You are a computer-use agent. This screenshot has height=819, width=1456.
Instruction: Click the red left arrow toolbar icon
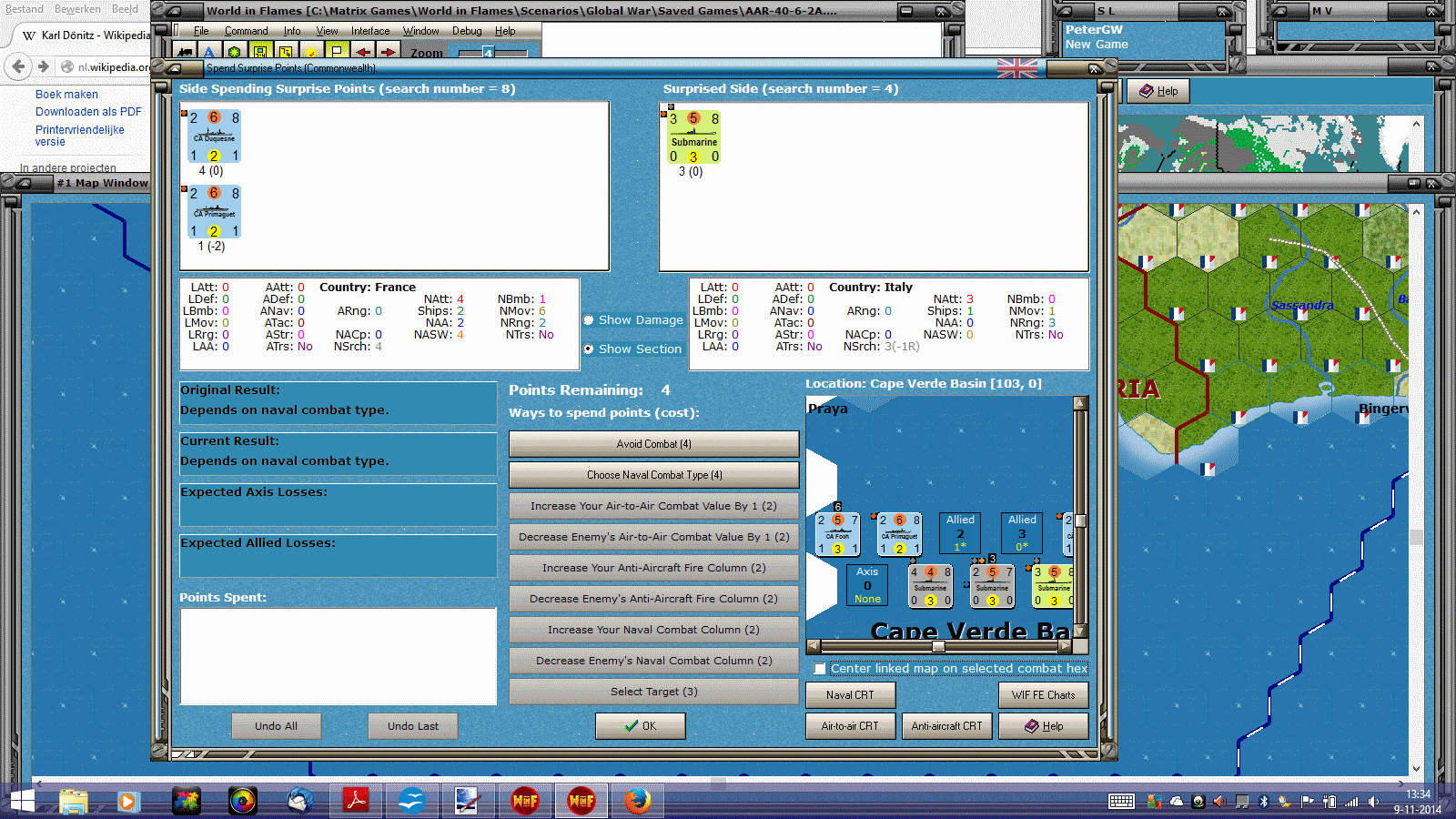(362, 52)
